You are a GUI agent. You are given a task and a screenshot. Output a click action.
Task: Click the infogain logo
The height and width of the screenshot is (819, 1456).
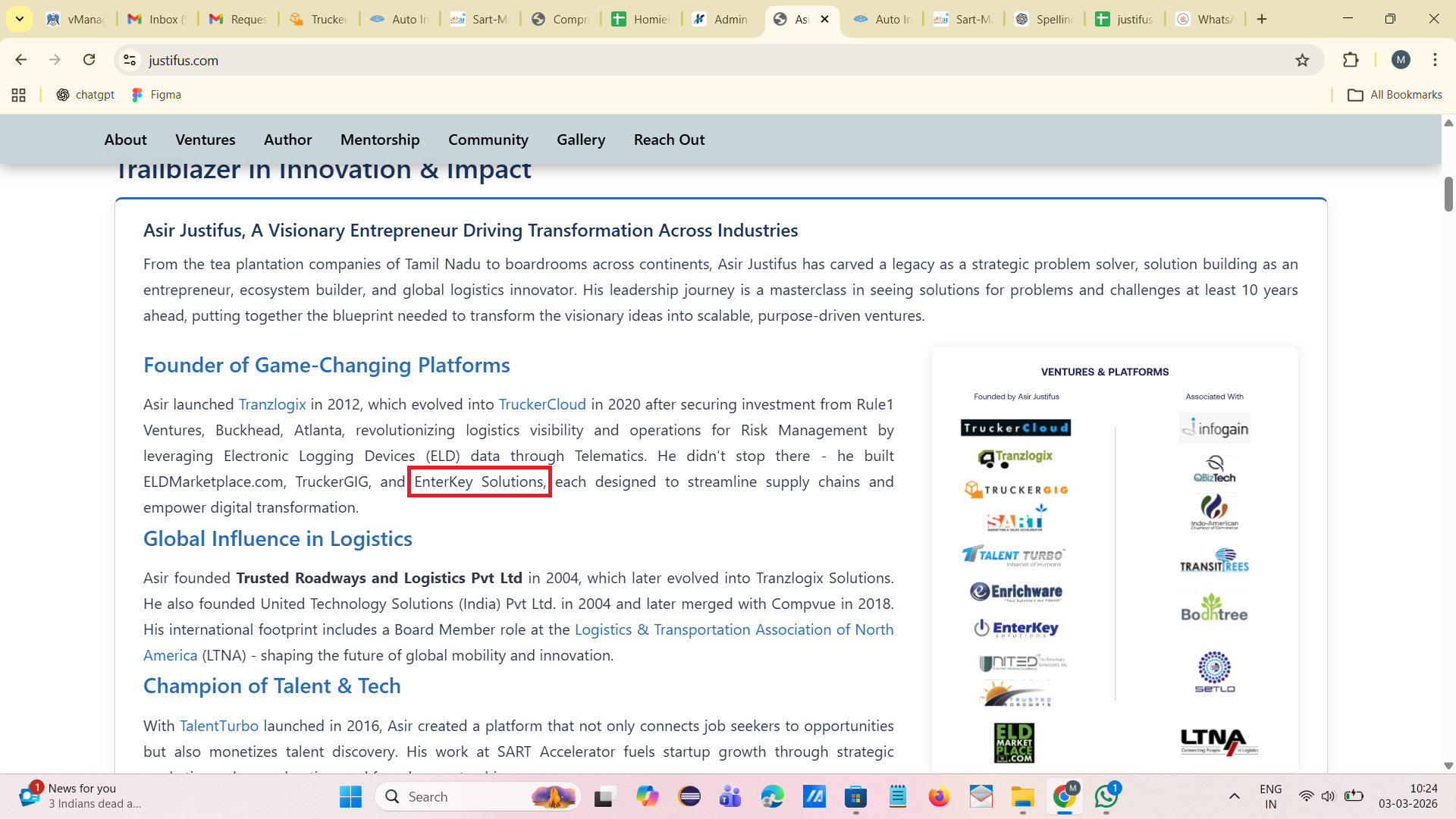point(1215,428)
